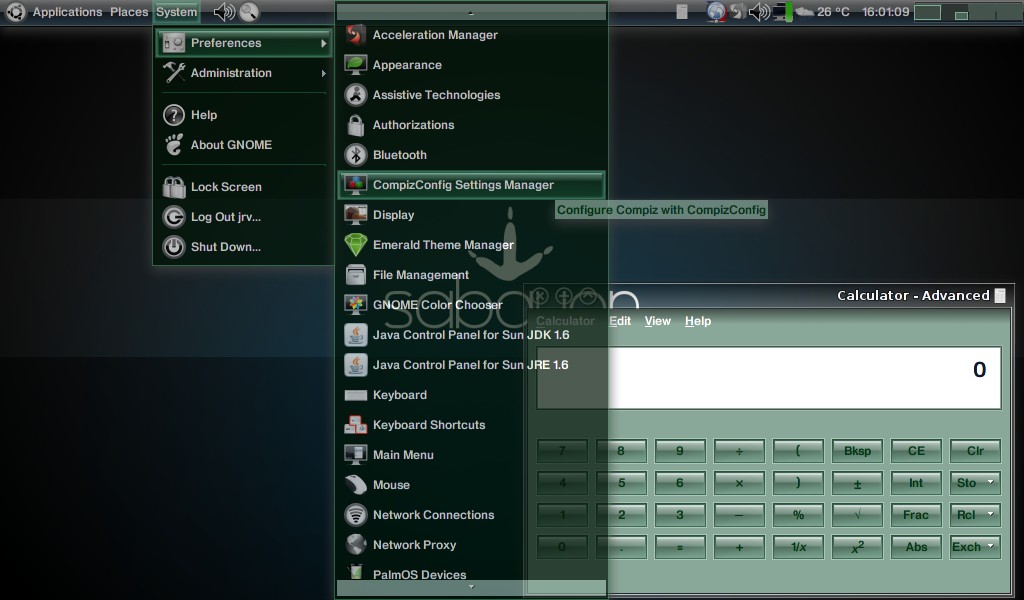
Task: Click the ÷ button in Calculator
Action: click(x=739, y=451)
